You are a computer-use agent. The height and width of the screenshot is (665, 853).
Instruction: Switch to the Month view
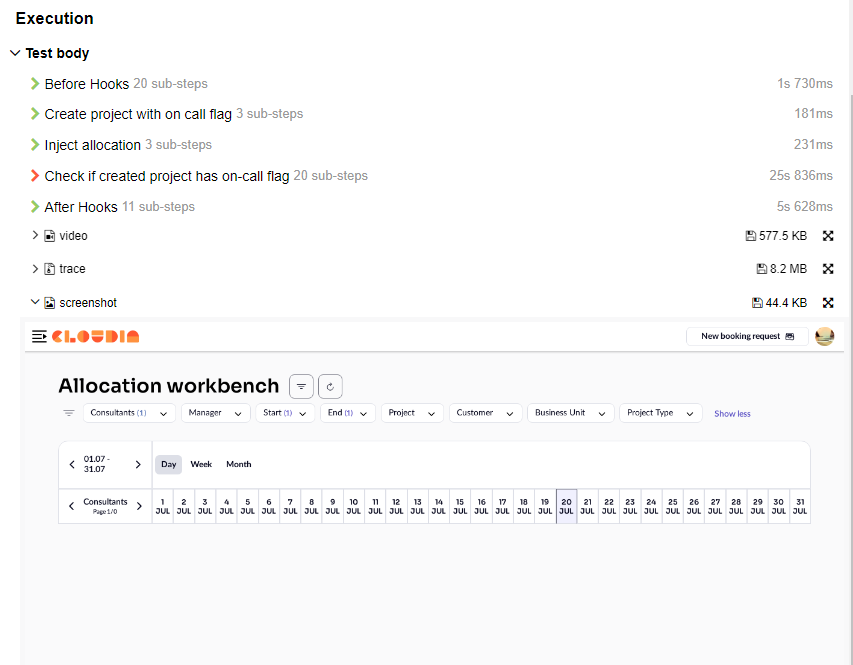tap(238, 464)
